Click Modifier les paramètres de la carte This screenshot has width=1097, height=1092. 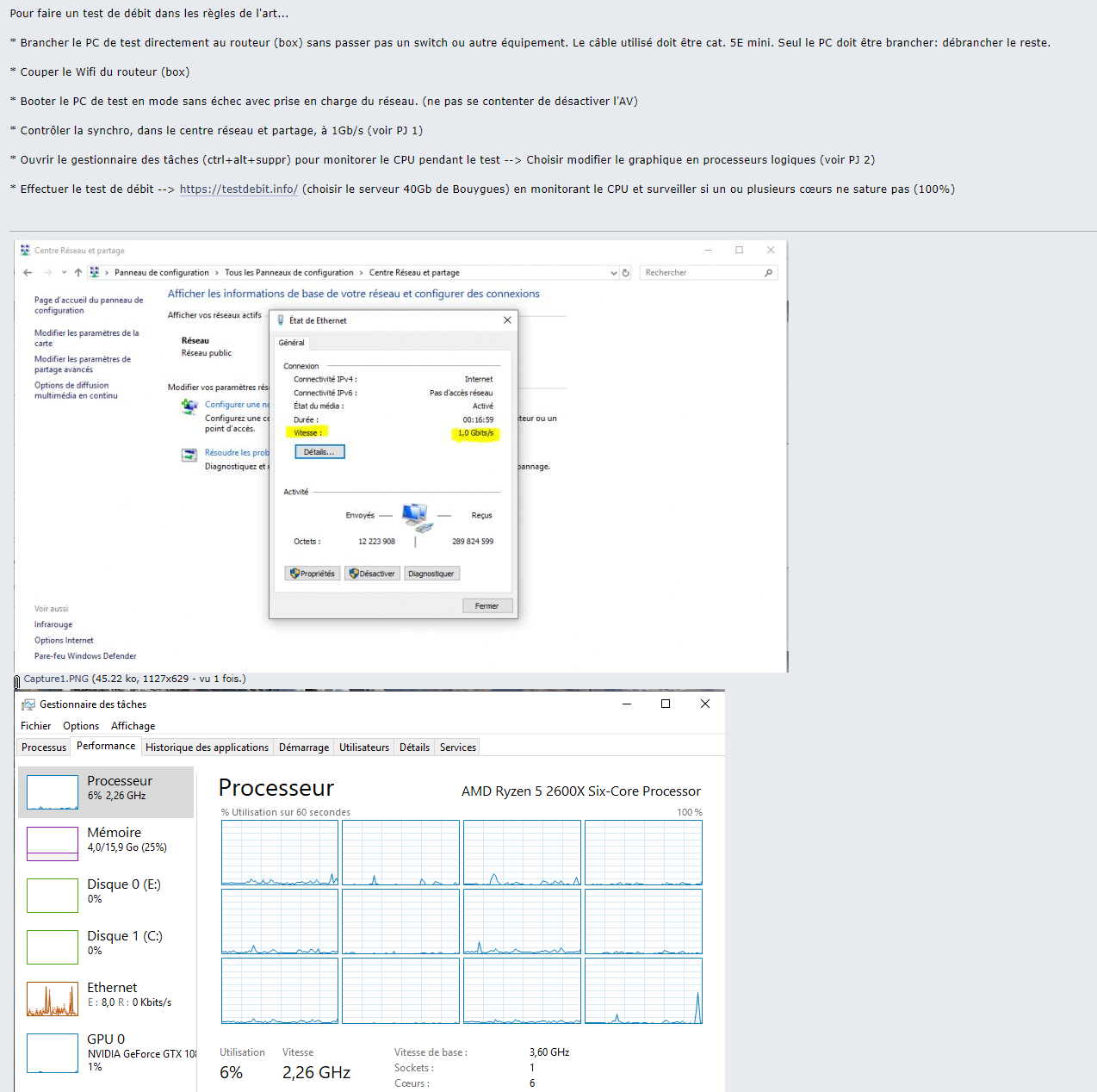pyautogui.click(x=86, y=338)
